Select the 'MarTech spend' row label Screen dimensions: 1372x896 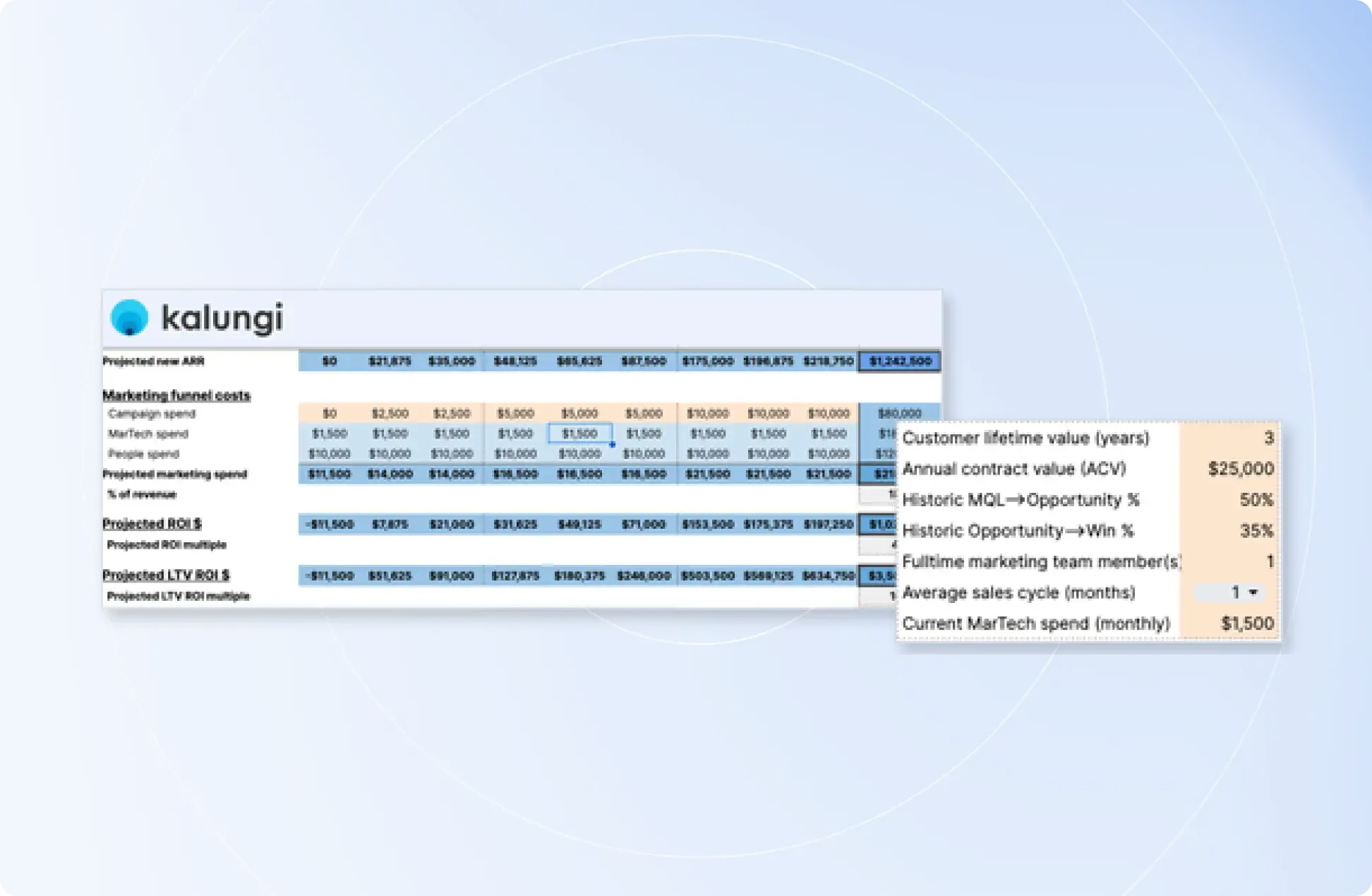(148, 434)
